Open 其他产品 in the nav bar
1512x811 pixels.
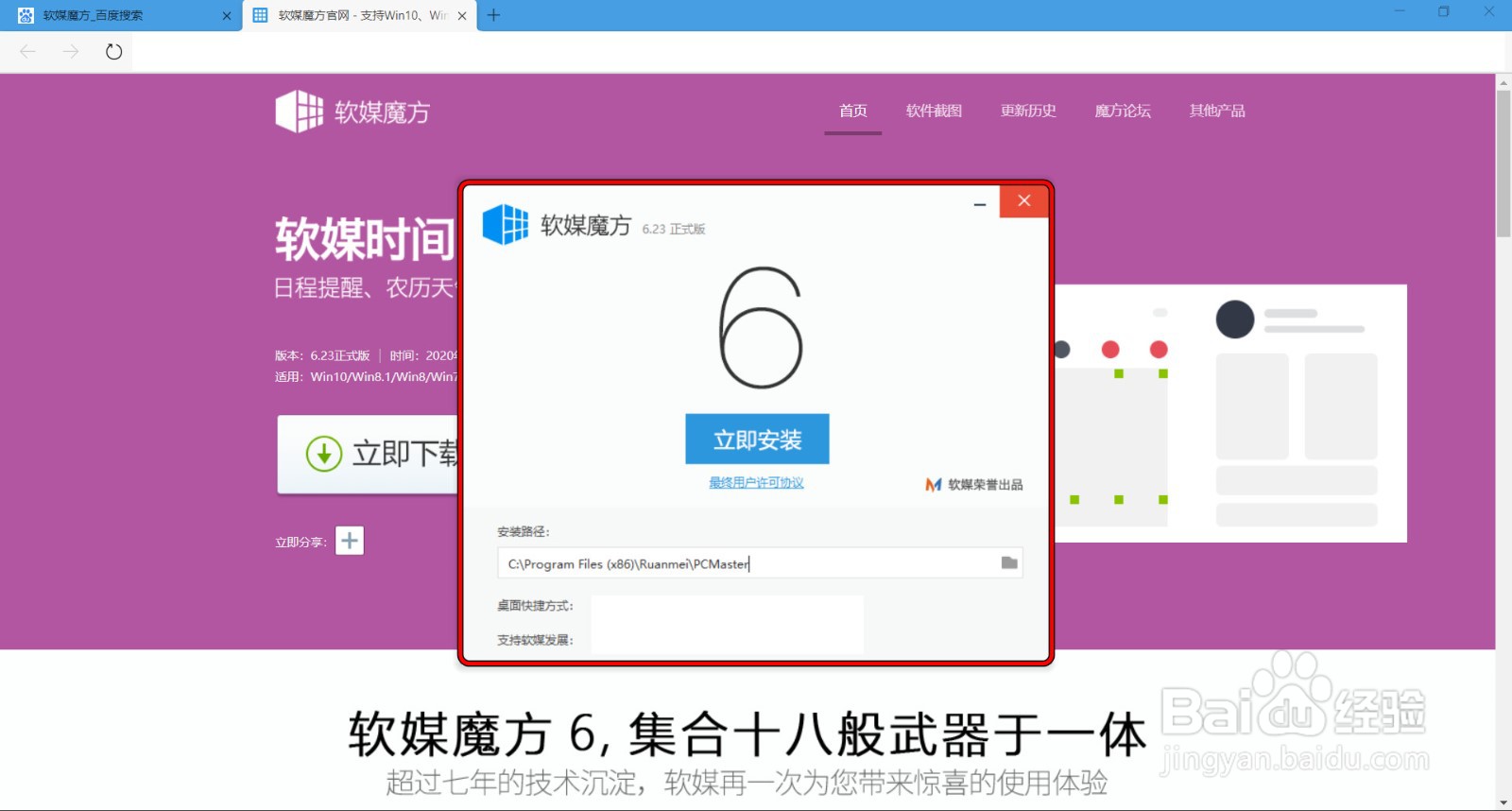click(1217, 111)
